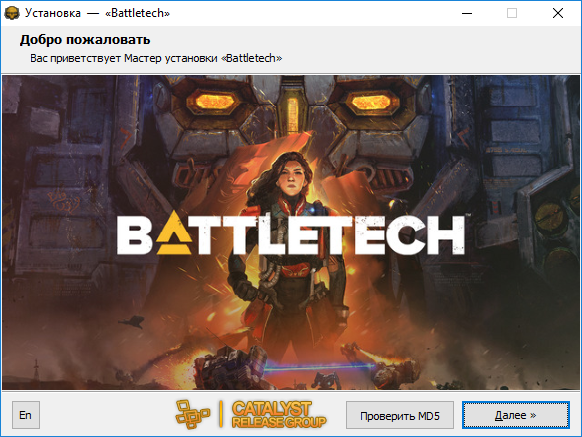Click the disabled maximize window button
Screen dimensions: 582x437
(x=512, y=13)
